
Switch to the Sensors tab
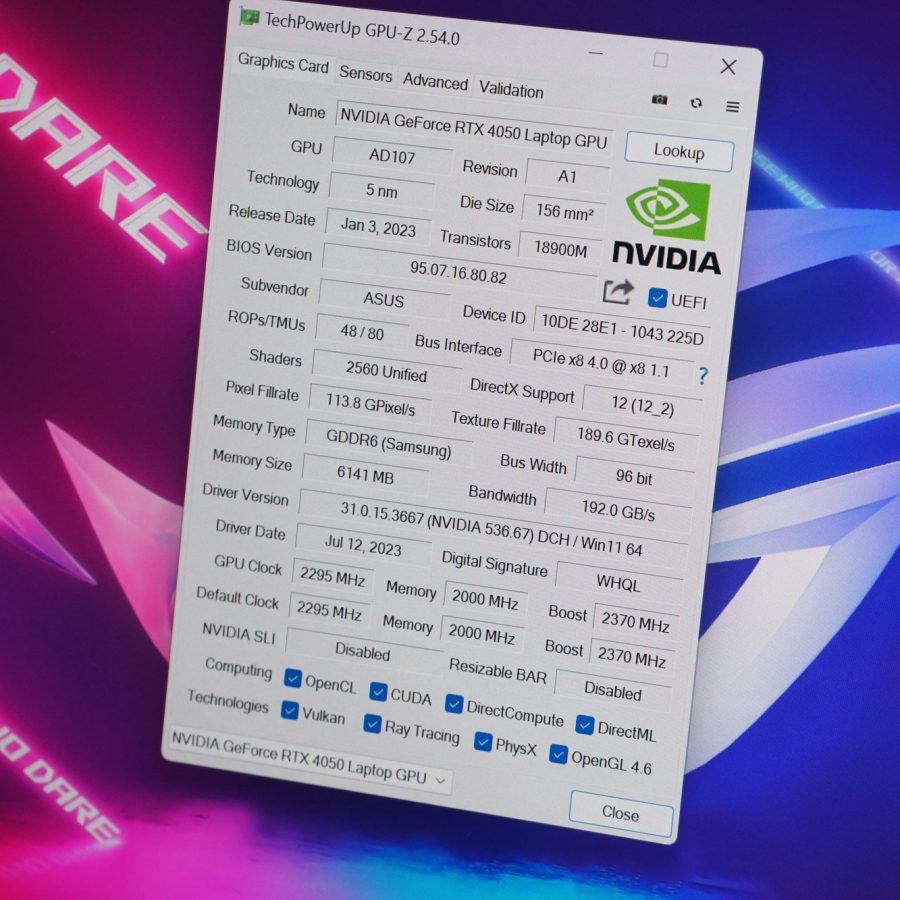(x=366, y=73)
